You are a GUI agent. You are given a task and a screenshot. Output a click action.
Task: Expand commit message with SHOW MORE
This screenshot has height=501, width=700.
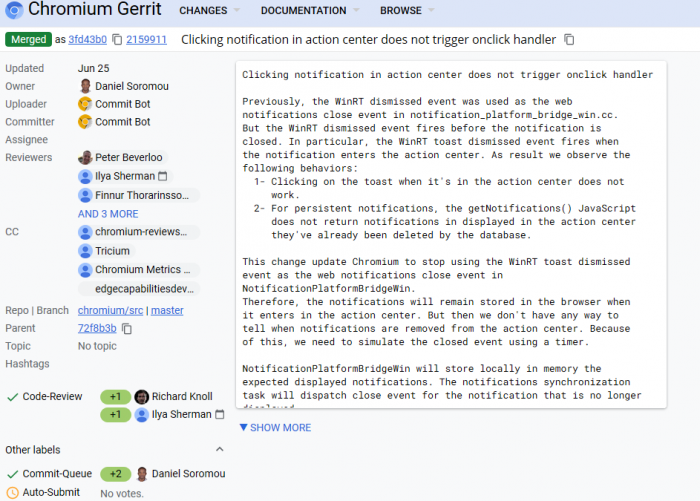[x=275, y=428]
